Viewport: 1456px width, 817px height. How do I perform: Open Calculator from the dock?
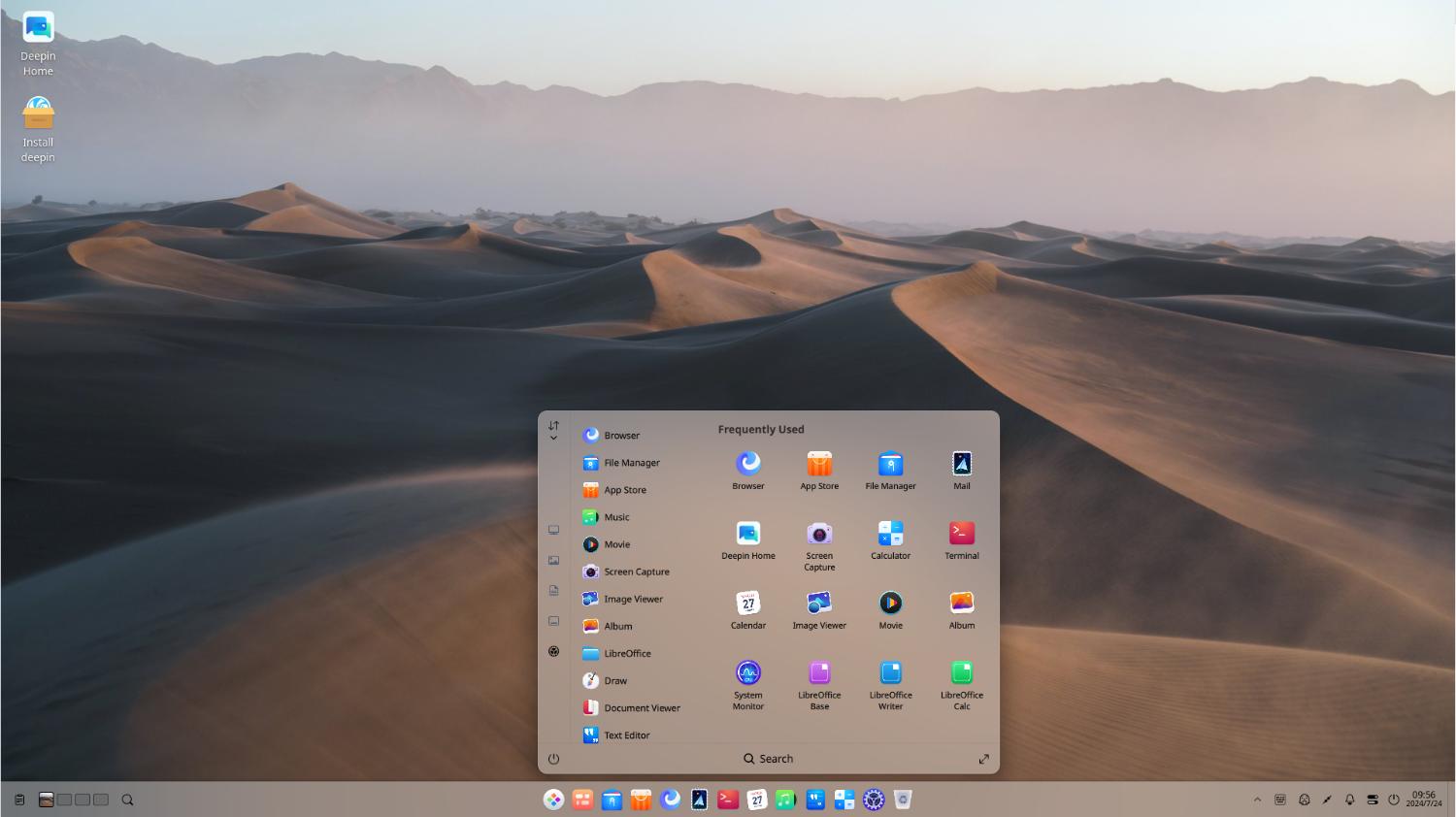pyautogui.click(x=844, y=800)
